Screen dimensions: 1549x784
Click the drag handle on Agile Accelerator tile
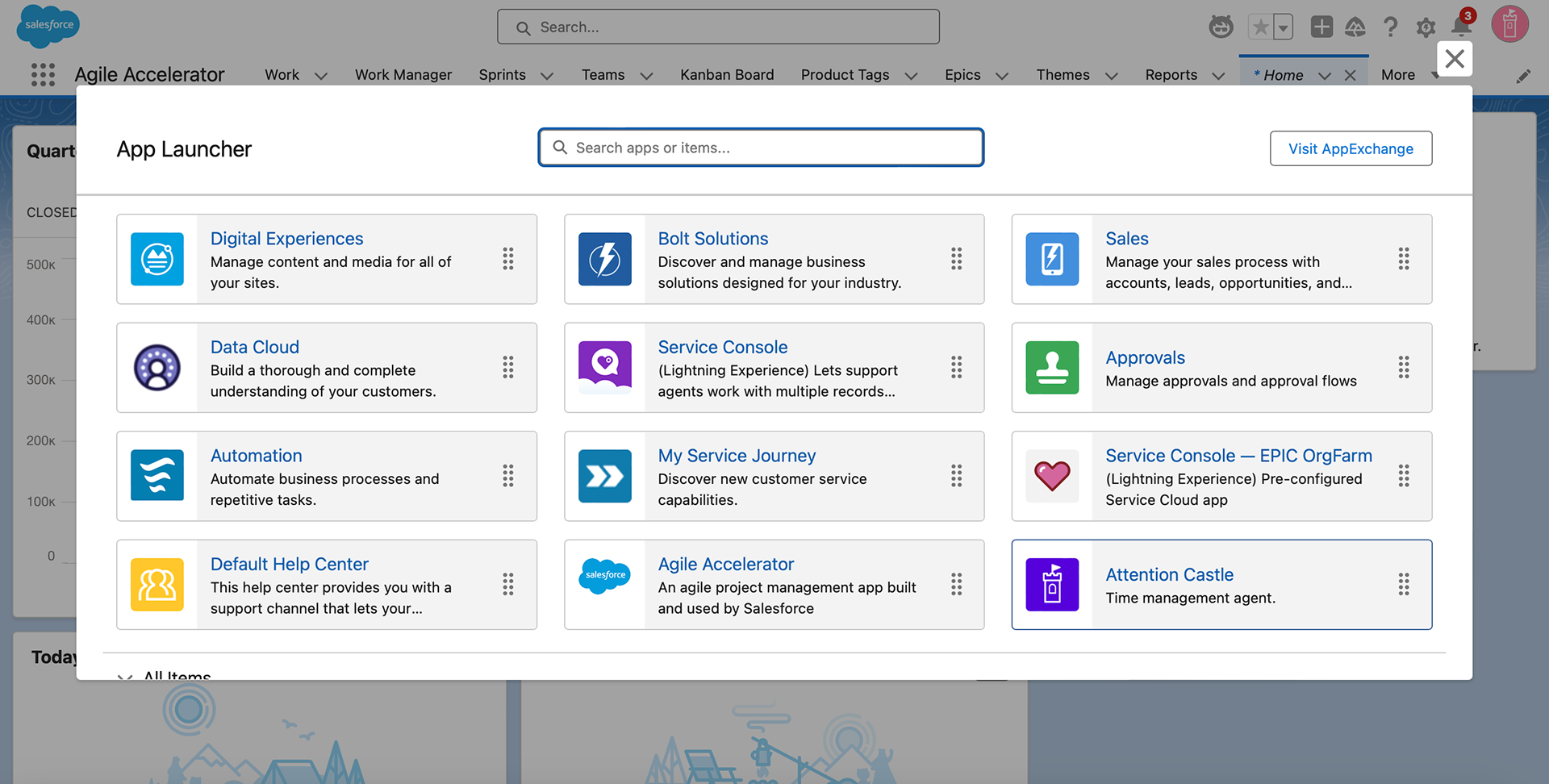pyautogui.click(x=956, y=585)
